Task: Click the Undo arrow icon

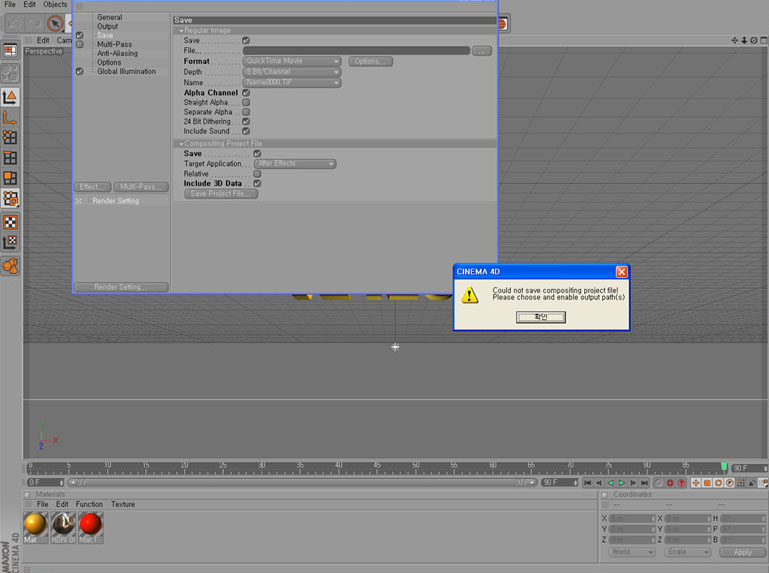Action: coord(15,23)
